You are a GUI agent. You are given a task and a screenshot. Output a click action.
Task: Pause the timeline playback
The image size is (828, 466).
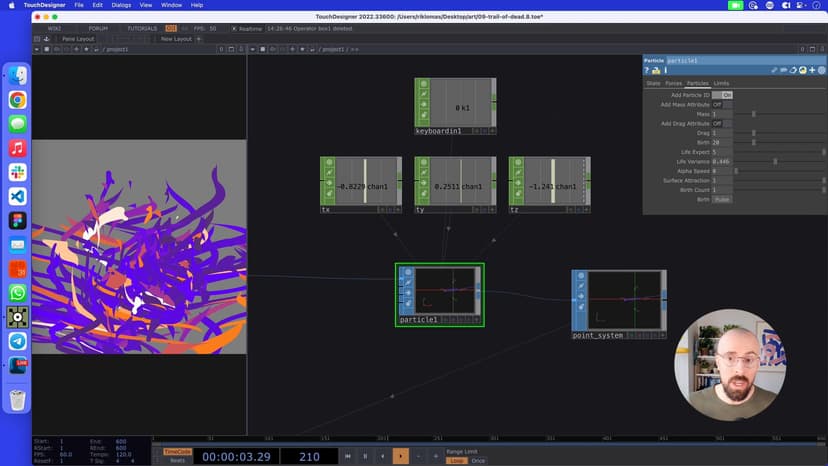click(365, 456)
